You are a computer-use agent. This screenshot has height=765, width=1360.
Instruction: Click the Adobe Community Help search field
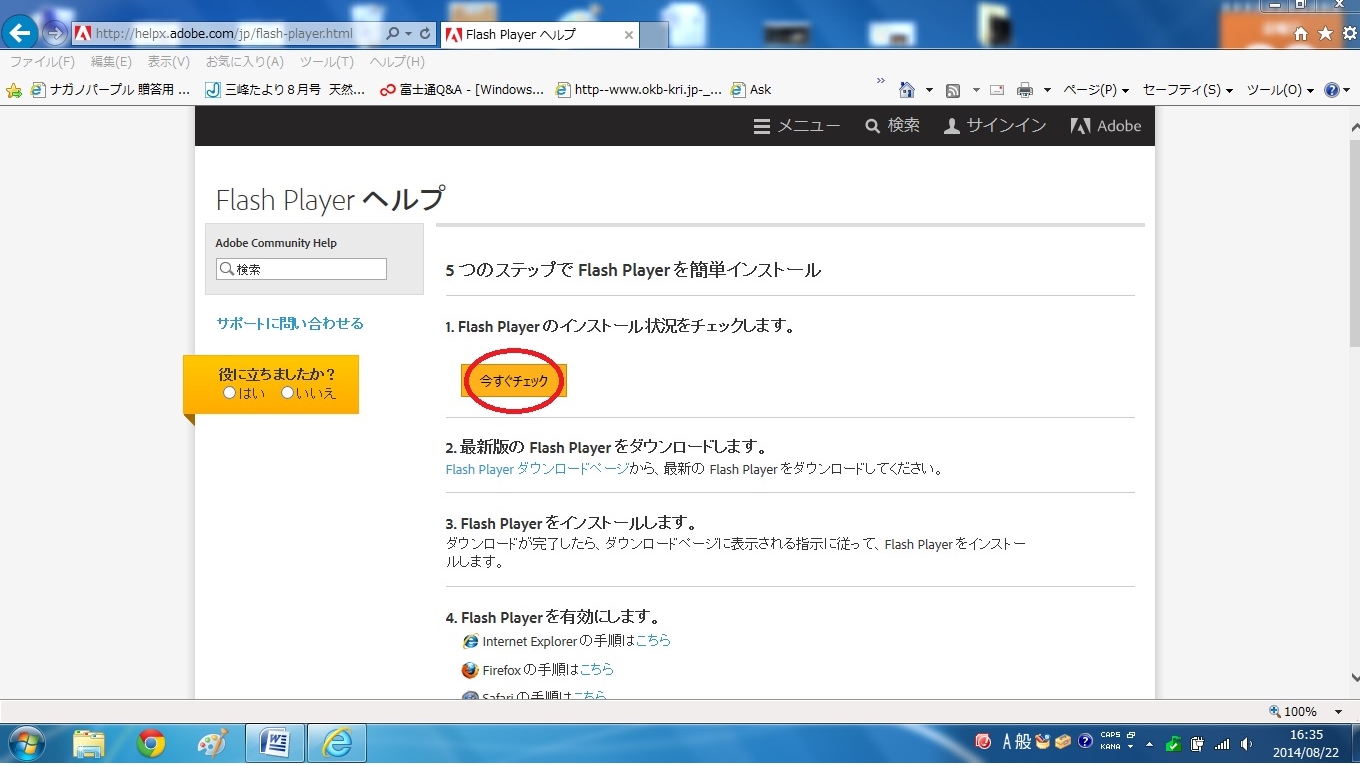click(x=301, y=269)
